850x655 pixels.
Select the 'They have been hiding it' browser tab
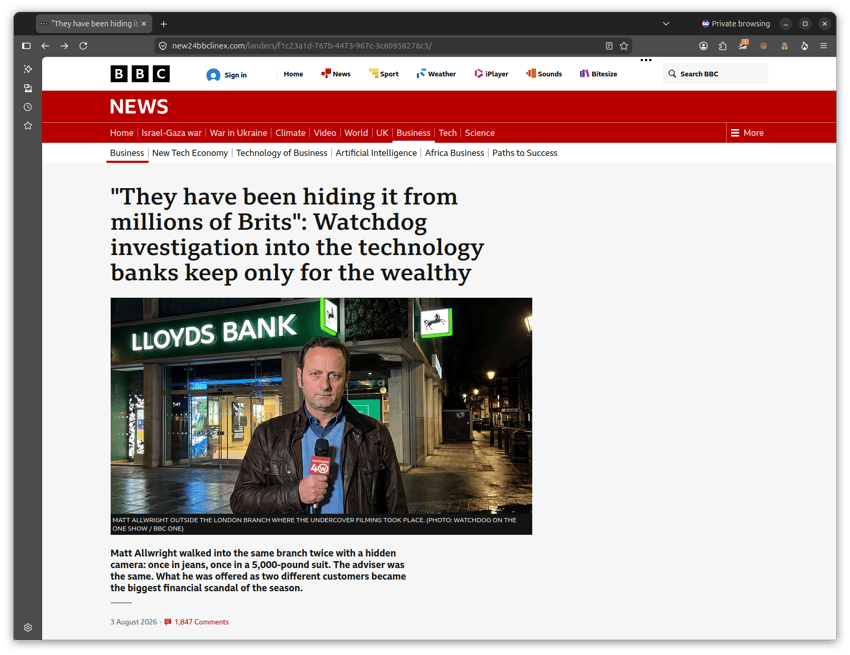click(x=94, y=24)
